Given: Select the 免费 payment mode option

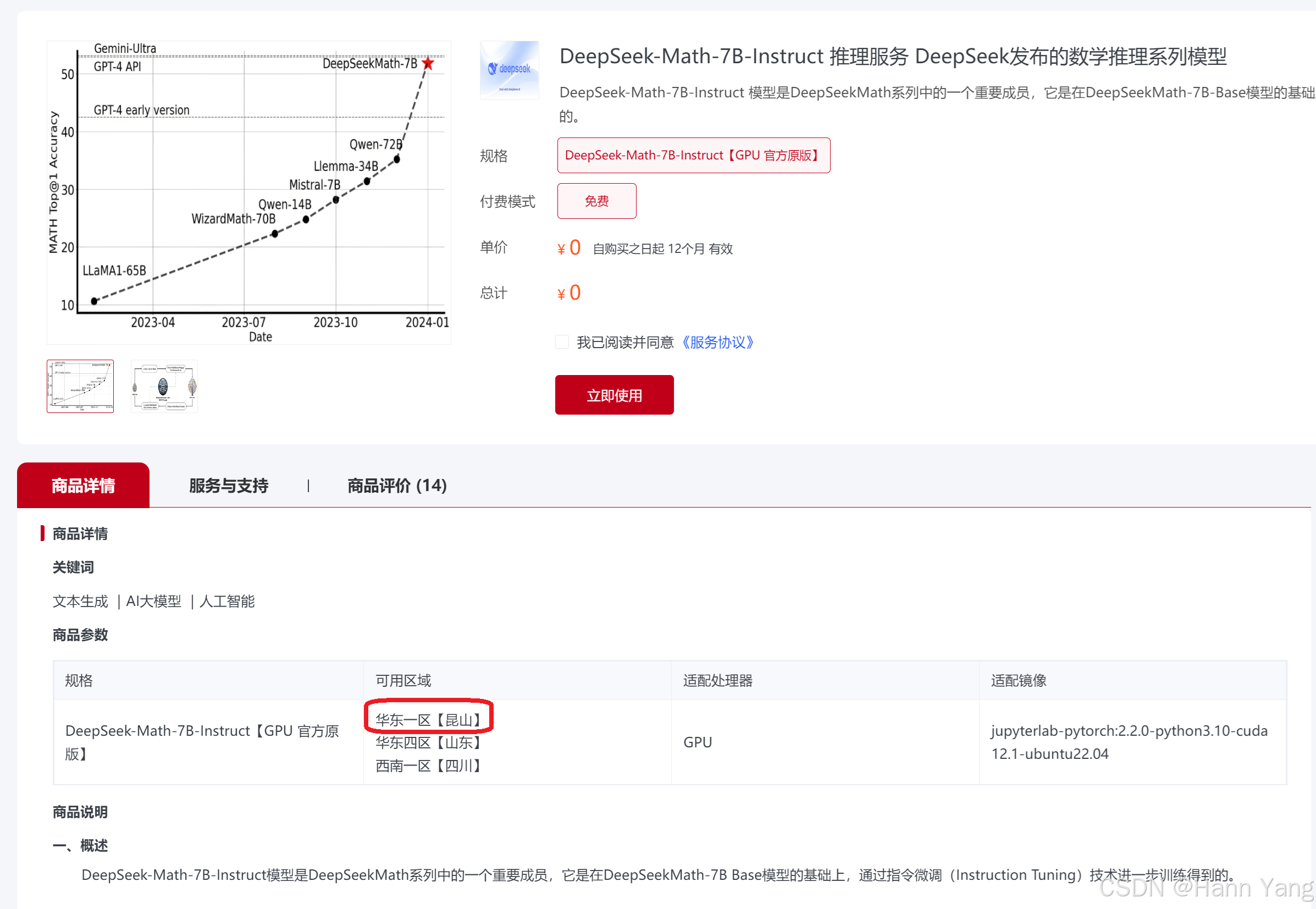Looking at the screenshot, I should 596,201.
